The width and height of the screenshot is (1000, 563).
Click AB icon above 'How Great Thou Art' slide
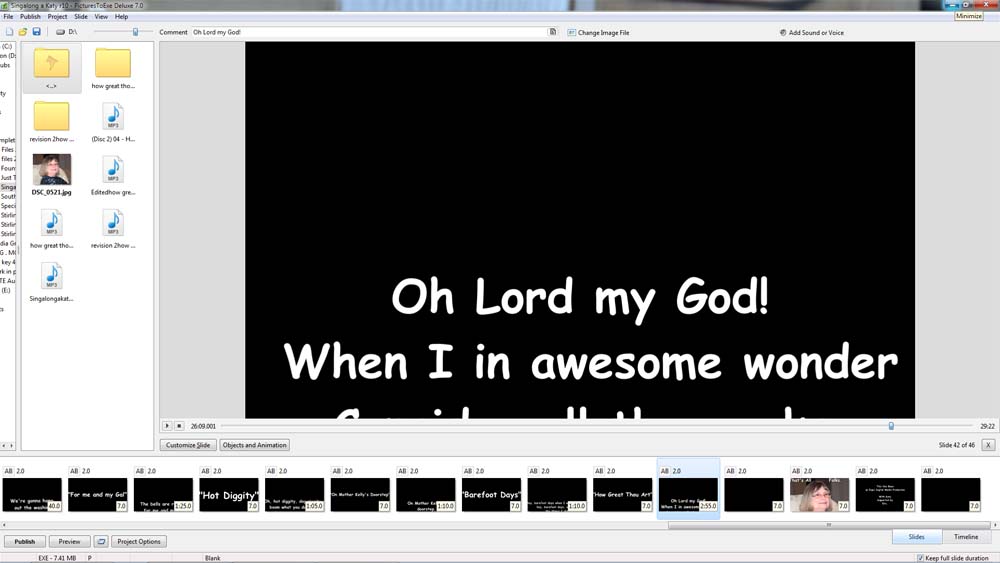(599, 471)
